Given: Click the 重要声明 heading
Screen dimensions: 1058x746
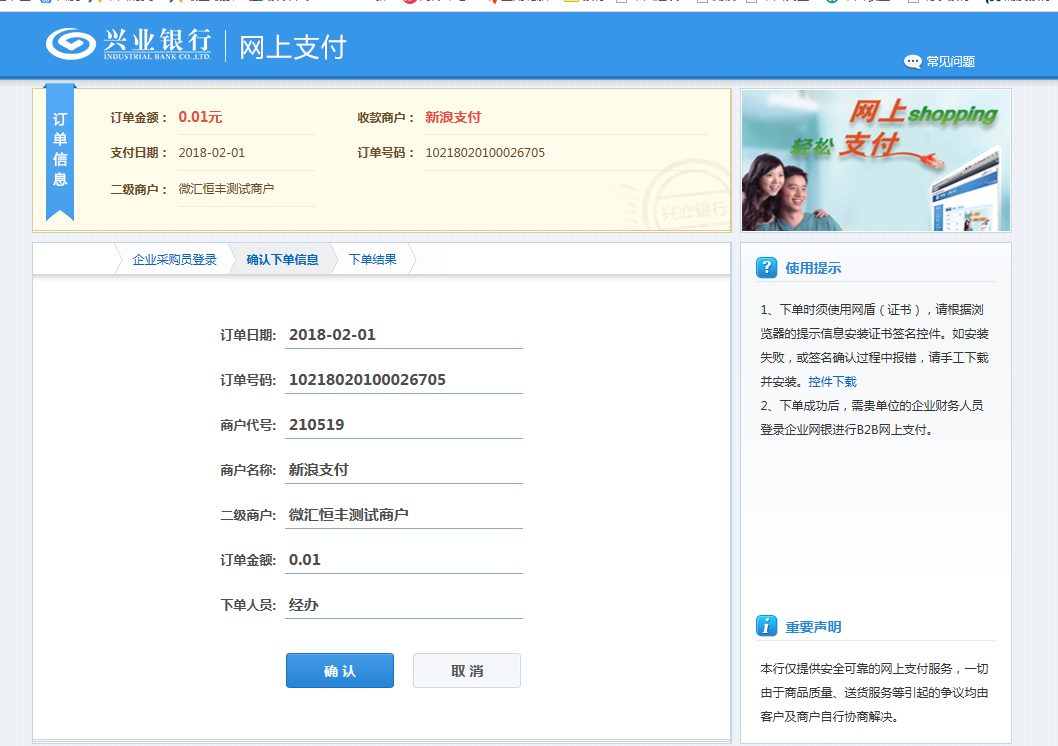Looking at the screenshot, I should click(813, 627).
